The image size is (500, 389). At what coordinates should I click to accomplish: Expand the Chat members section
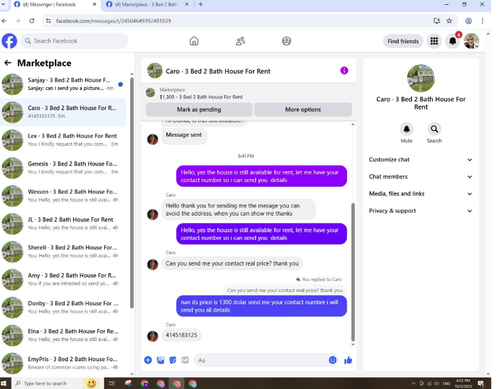point(421,177)
